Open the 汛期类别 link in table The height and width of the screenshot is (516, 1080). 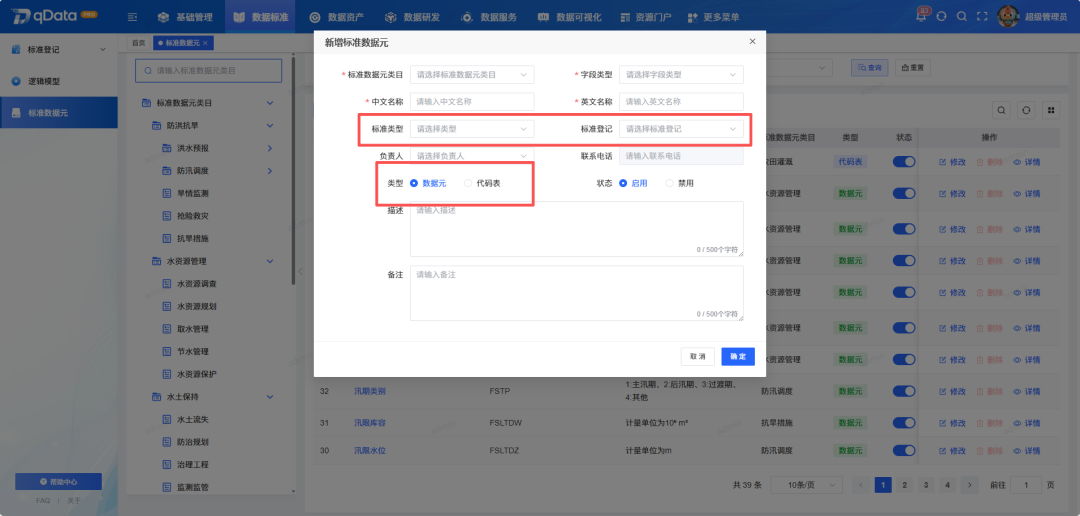[x=370, y=391]
